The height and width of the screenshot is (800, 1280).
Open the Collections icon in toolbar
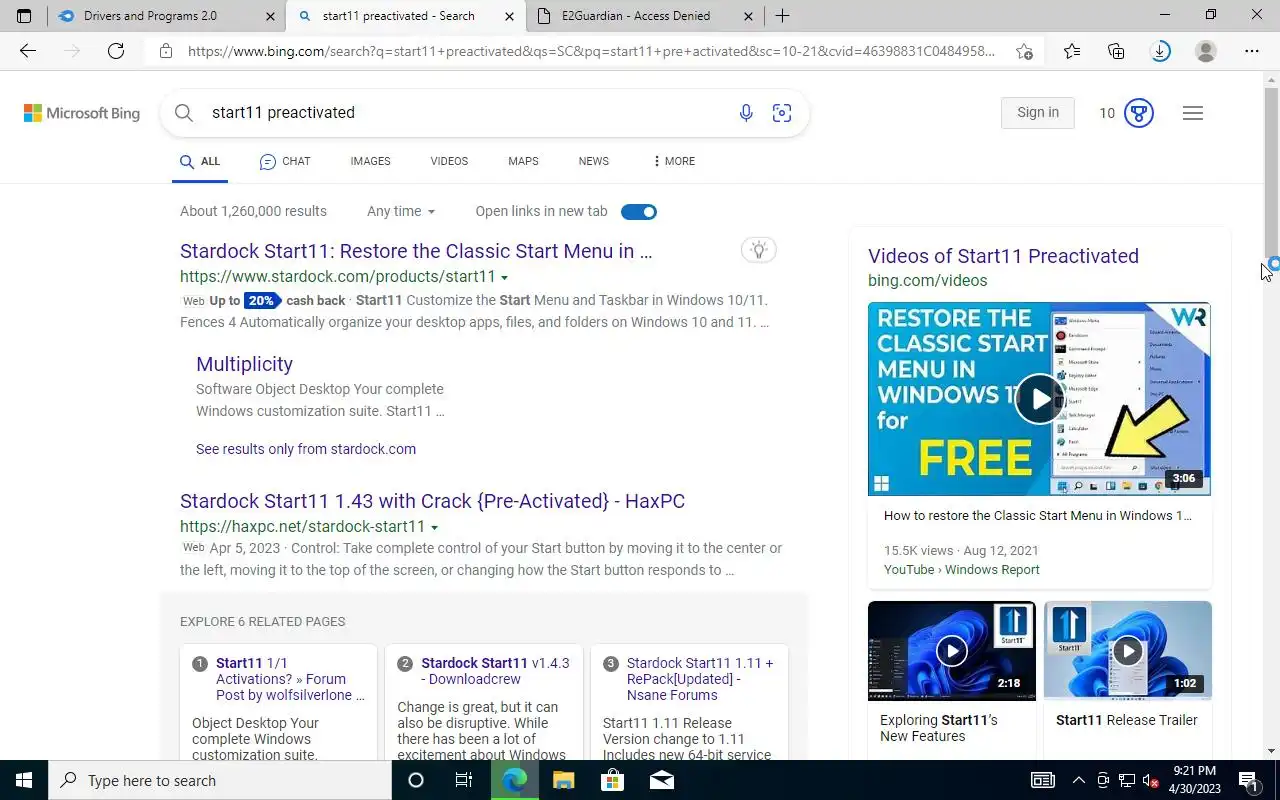click(1116, 51)
